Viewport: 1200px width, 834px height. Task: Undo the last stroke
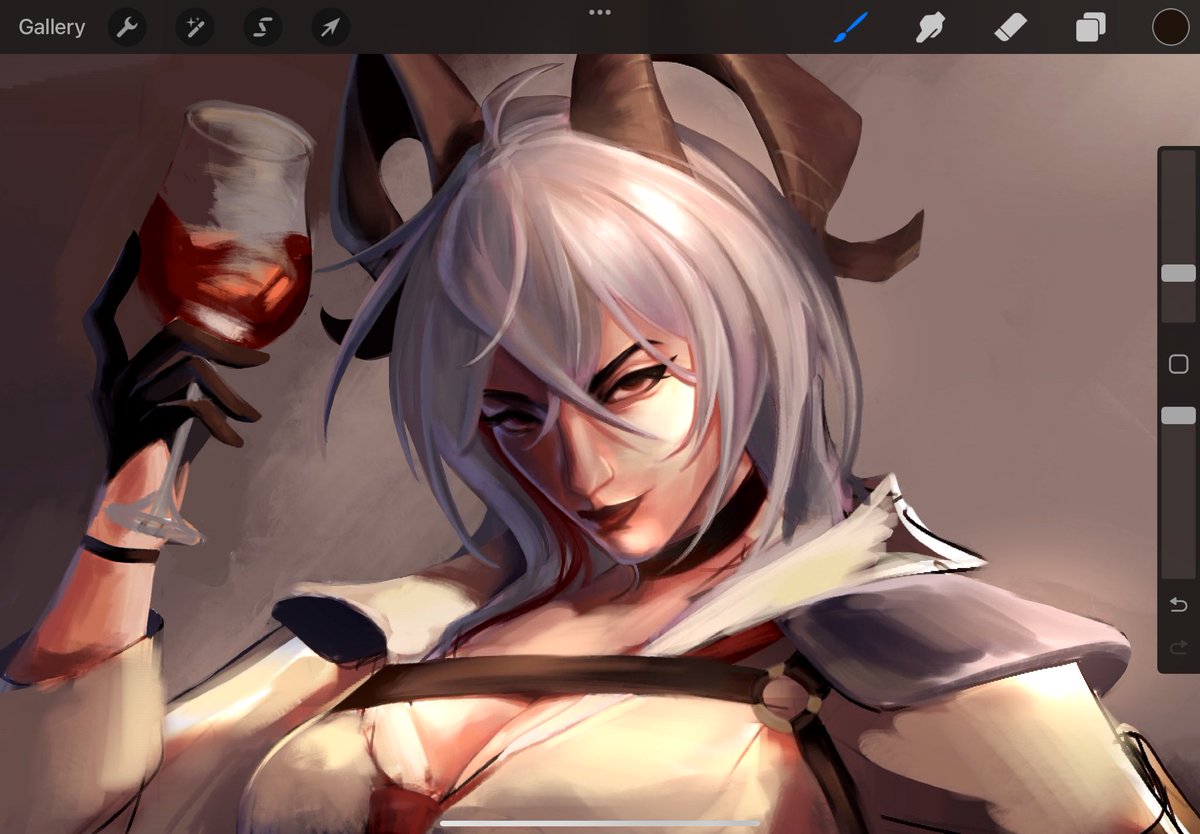point(1178,605)
